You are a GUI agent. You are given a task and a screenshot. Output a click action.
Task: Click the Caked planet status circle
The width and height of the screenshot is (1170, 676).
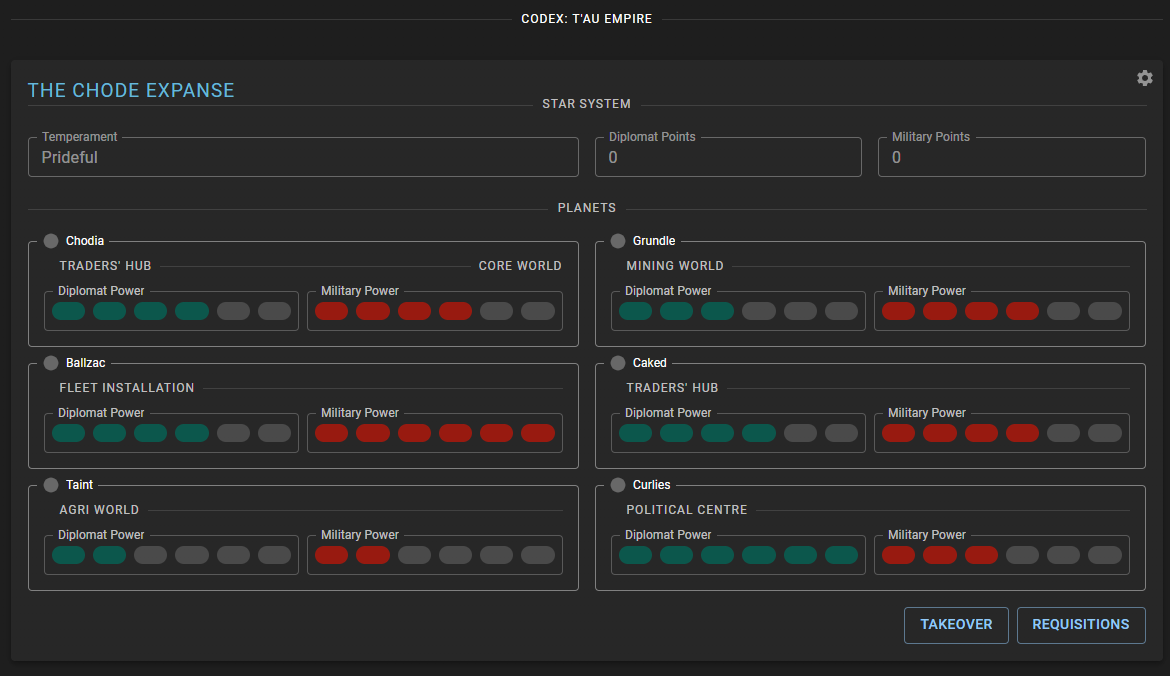coord(618,363)
